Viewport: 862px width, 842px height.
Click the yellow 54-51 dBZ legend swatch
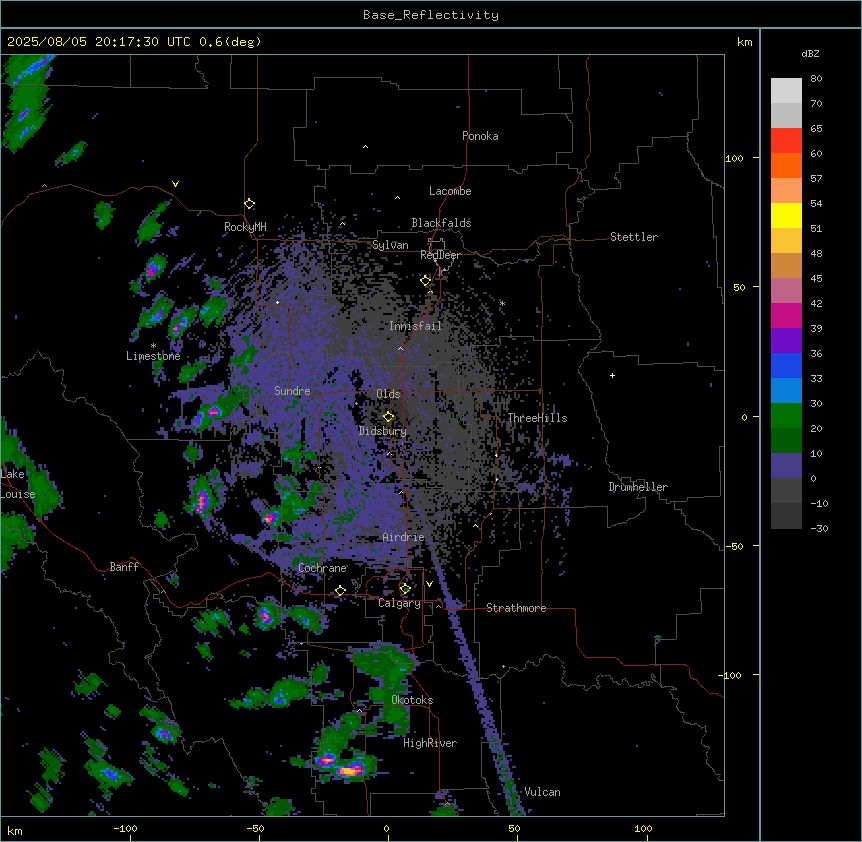click(786, 215)
